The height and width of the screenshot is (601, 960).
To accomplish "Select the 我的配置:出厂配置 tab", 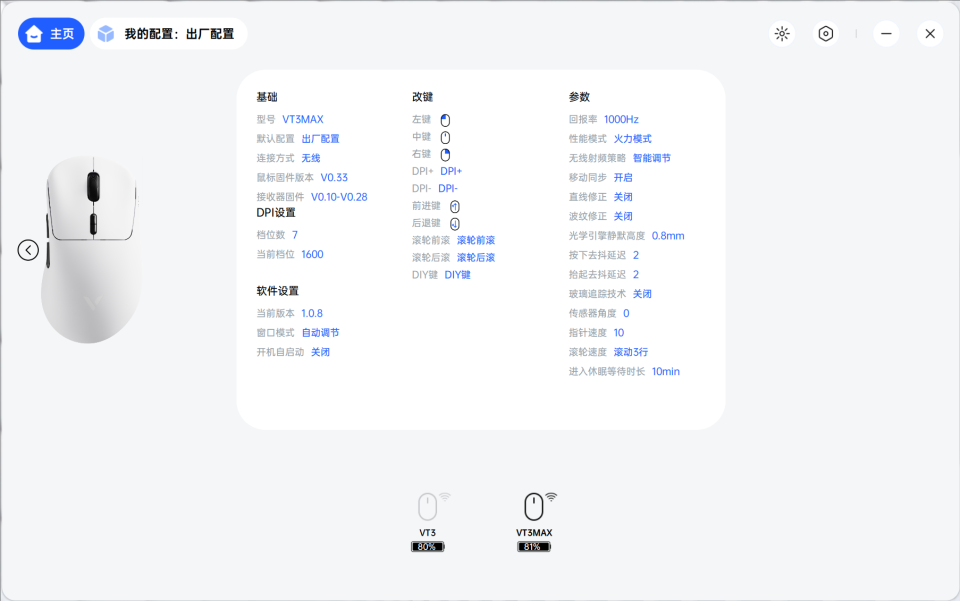I will coord(168,33).
